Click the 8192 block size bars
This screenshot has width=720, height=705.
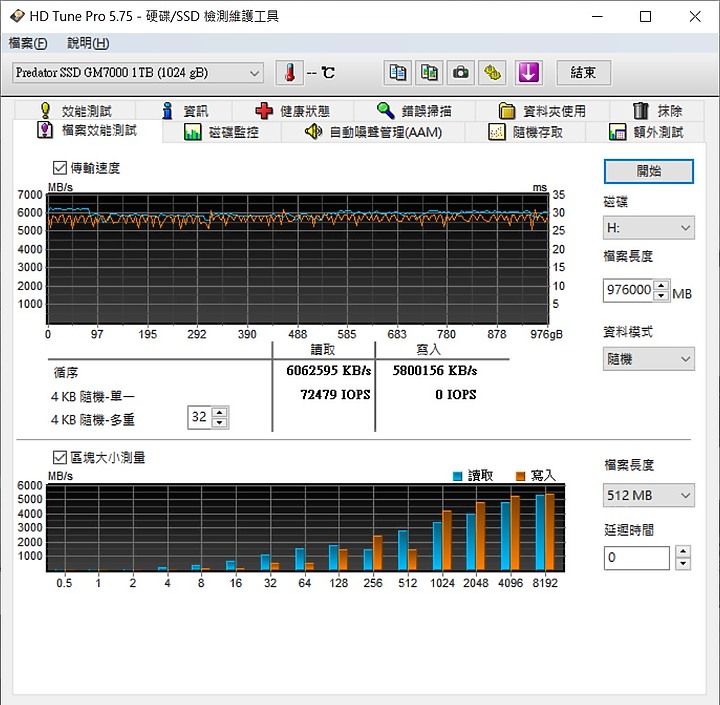pos(545,532)
